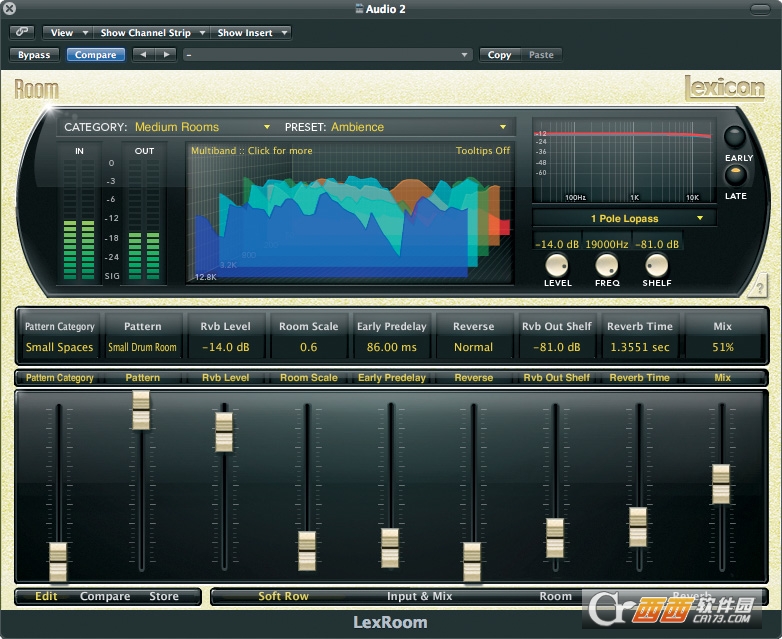The image size is (782, 639).
Task: Turn the FREQ knob
Action: coord(606,264)
